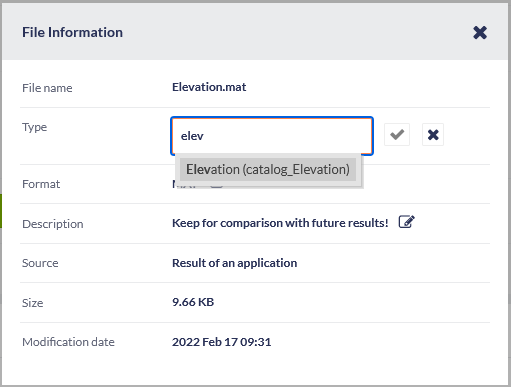The width and height of the screenshot is (511, 387).
Task: Click the 9.66 KB size value
Action: coord(193,302)
